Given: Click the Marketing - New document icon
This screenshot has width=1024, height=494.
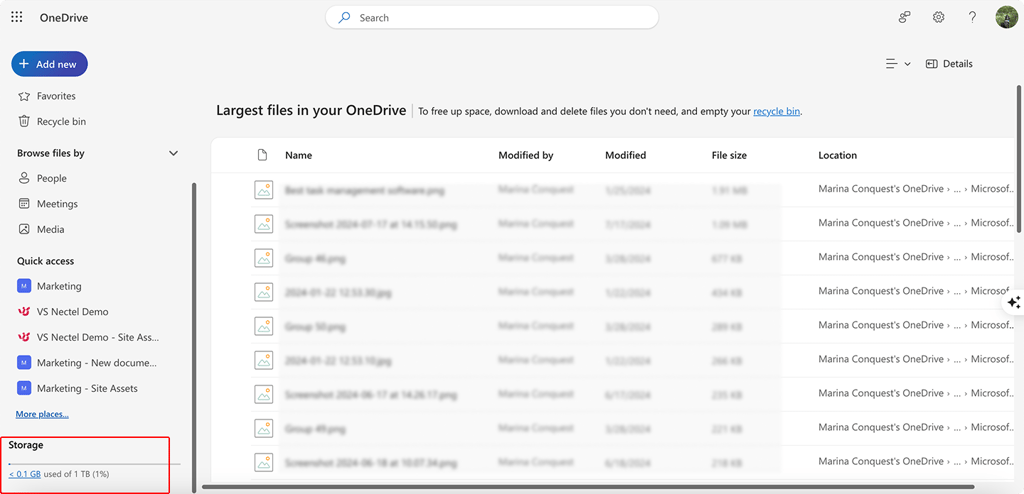Looking at the screenshot, I should [x=24, y=363].
